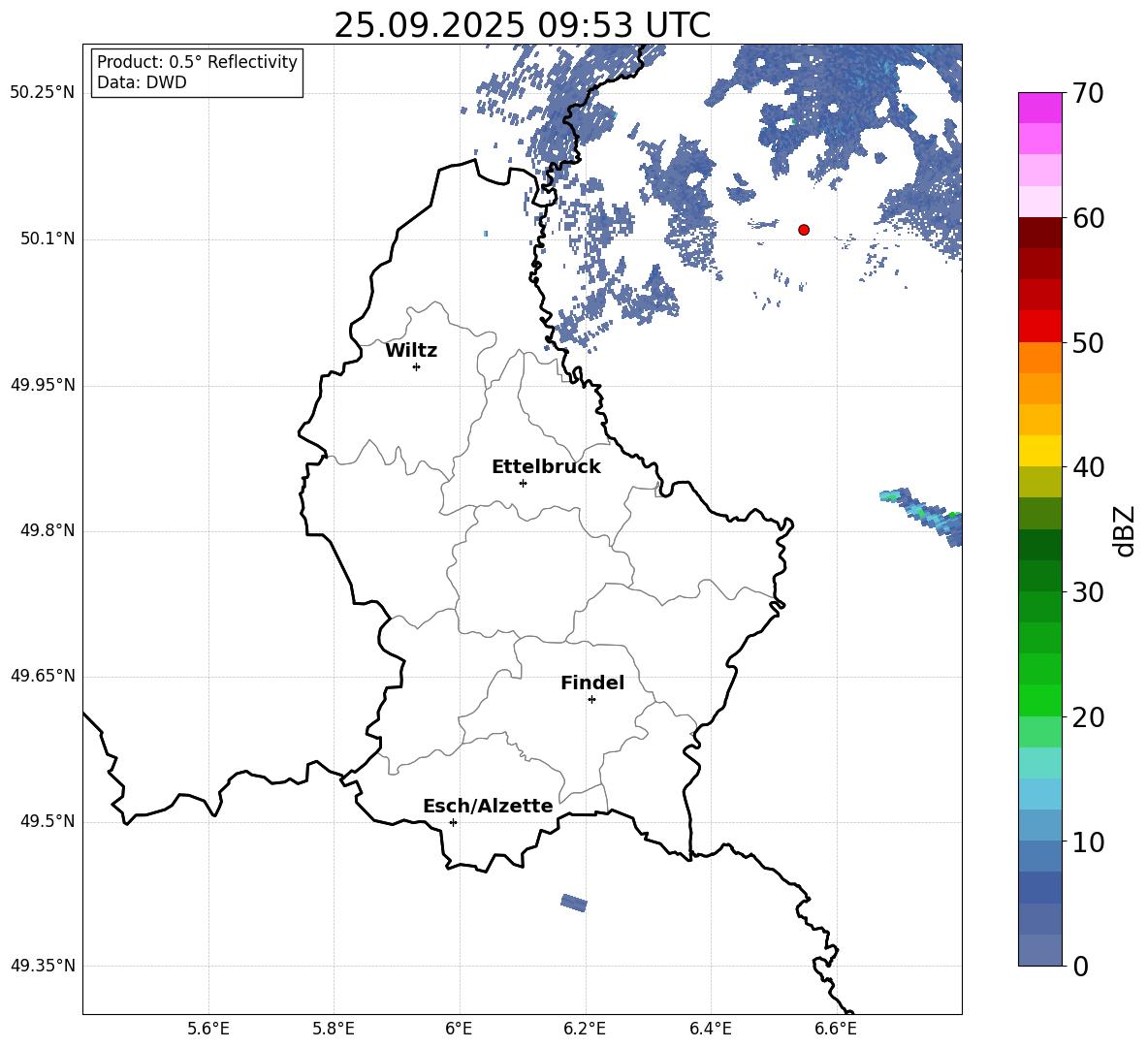Click the timestamp title 25.09.2025 09:53 UTC

point(522,25)
